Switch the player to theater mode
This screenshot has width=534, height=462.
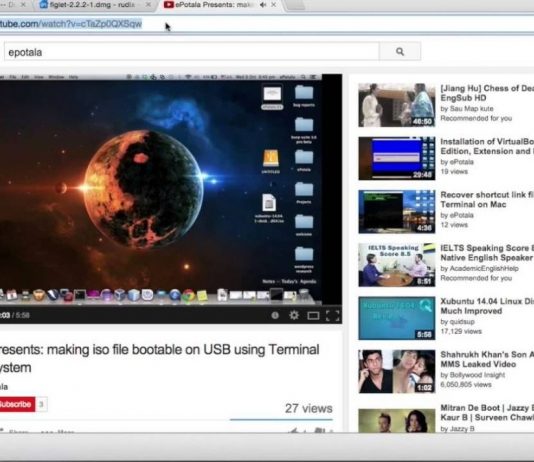[313, 316]
